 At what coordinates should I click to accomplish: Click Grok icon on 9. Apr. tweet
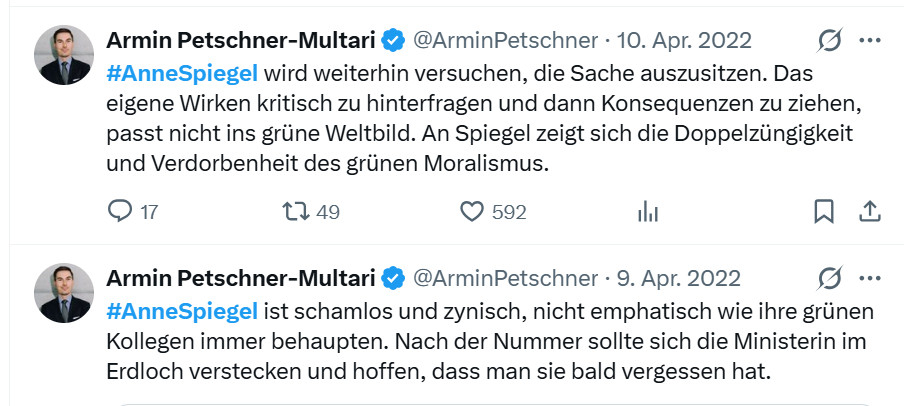pos(829,277)
